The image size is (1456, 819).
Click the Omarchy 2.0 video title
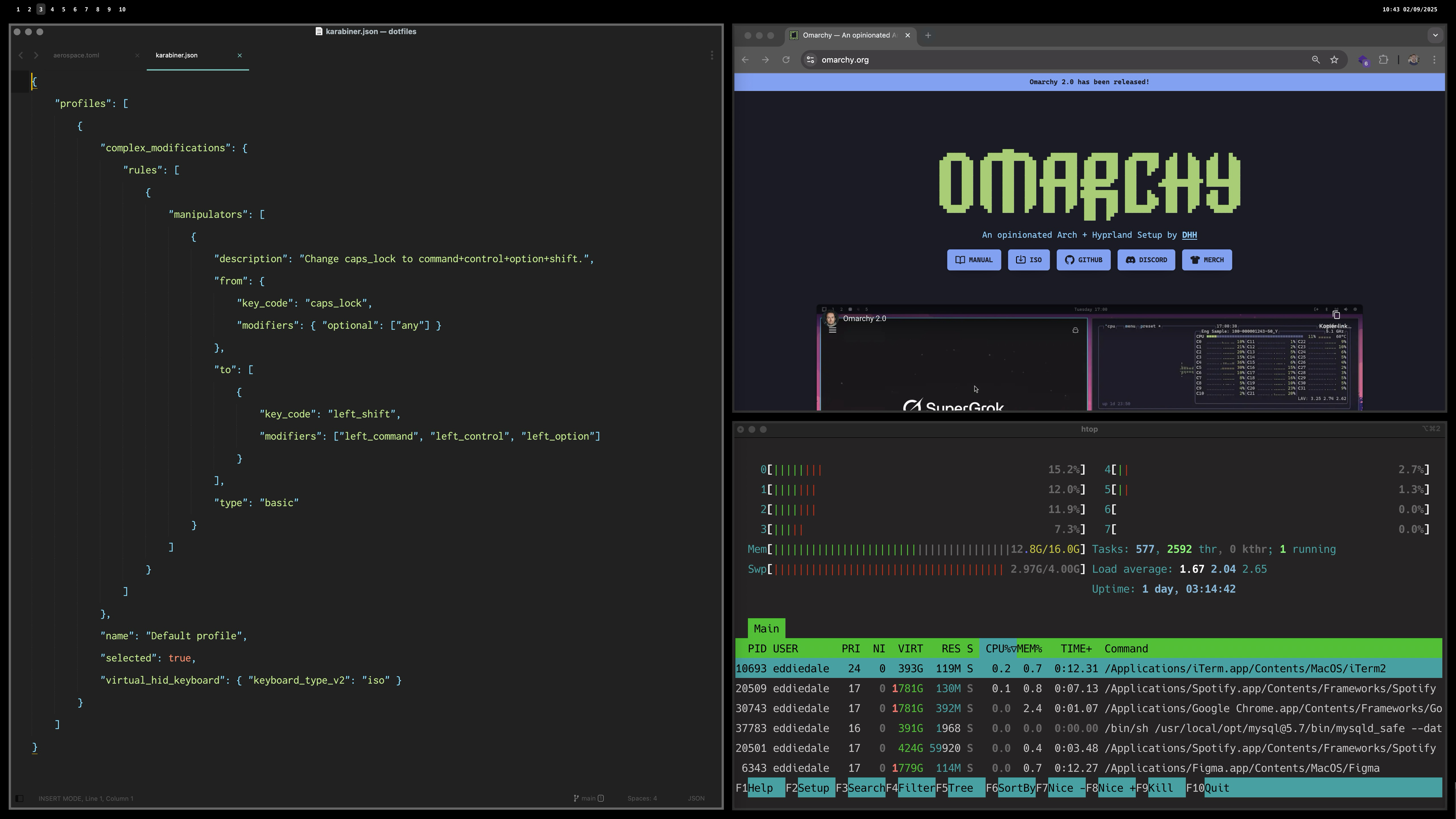pyautogui.click(x=864, y=319)
